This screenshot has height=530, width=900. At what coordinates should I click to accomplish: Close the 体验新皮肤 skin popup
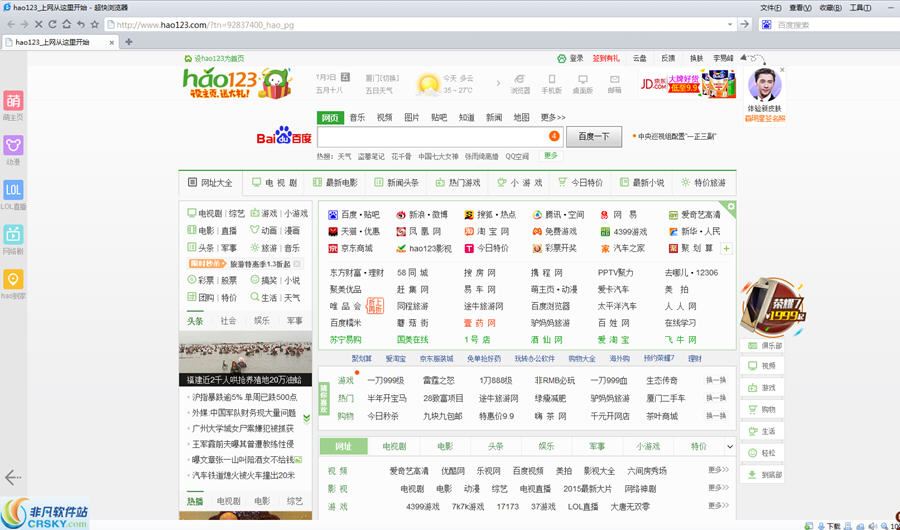[x=782, y=69]
